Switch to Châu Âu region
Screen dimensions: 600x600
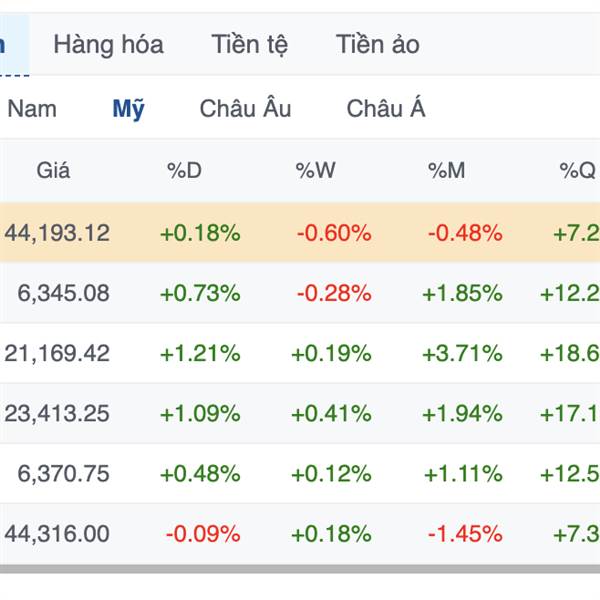(246, 108)
